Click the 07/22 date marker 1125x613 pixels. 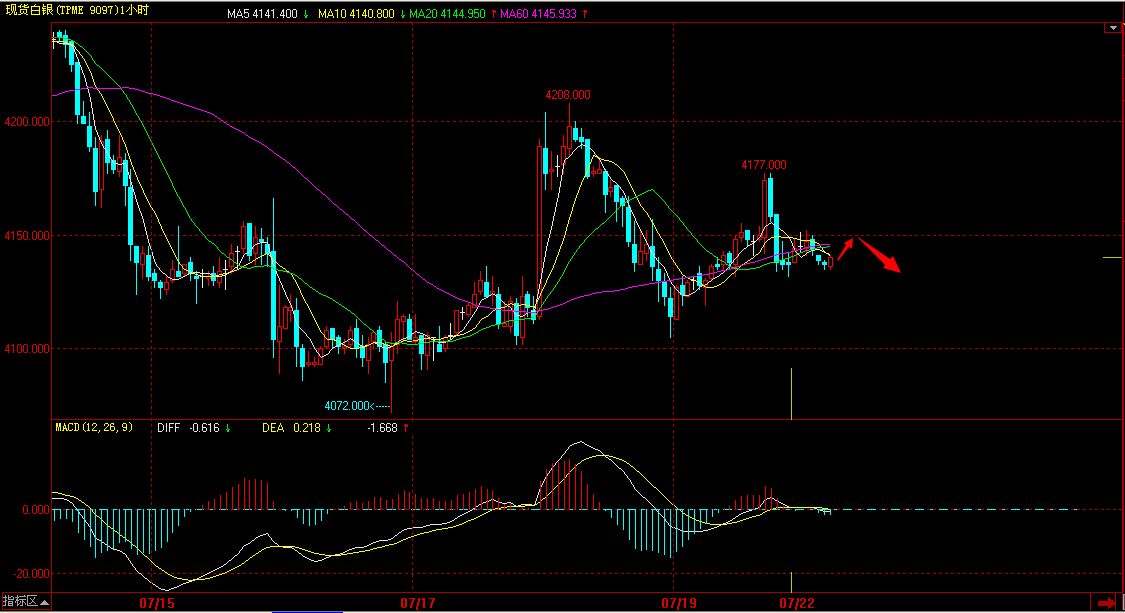point(797,603)
